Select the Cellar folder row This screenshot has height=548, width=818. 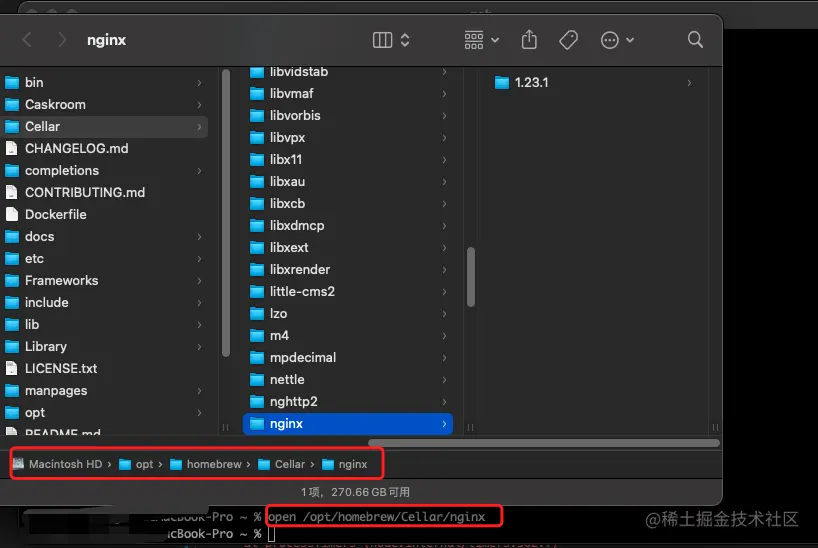coord(104,126)
